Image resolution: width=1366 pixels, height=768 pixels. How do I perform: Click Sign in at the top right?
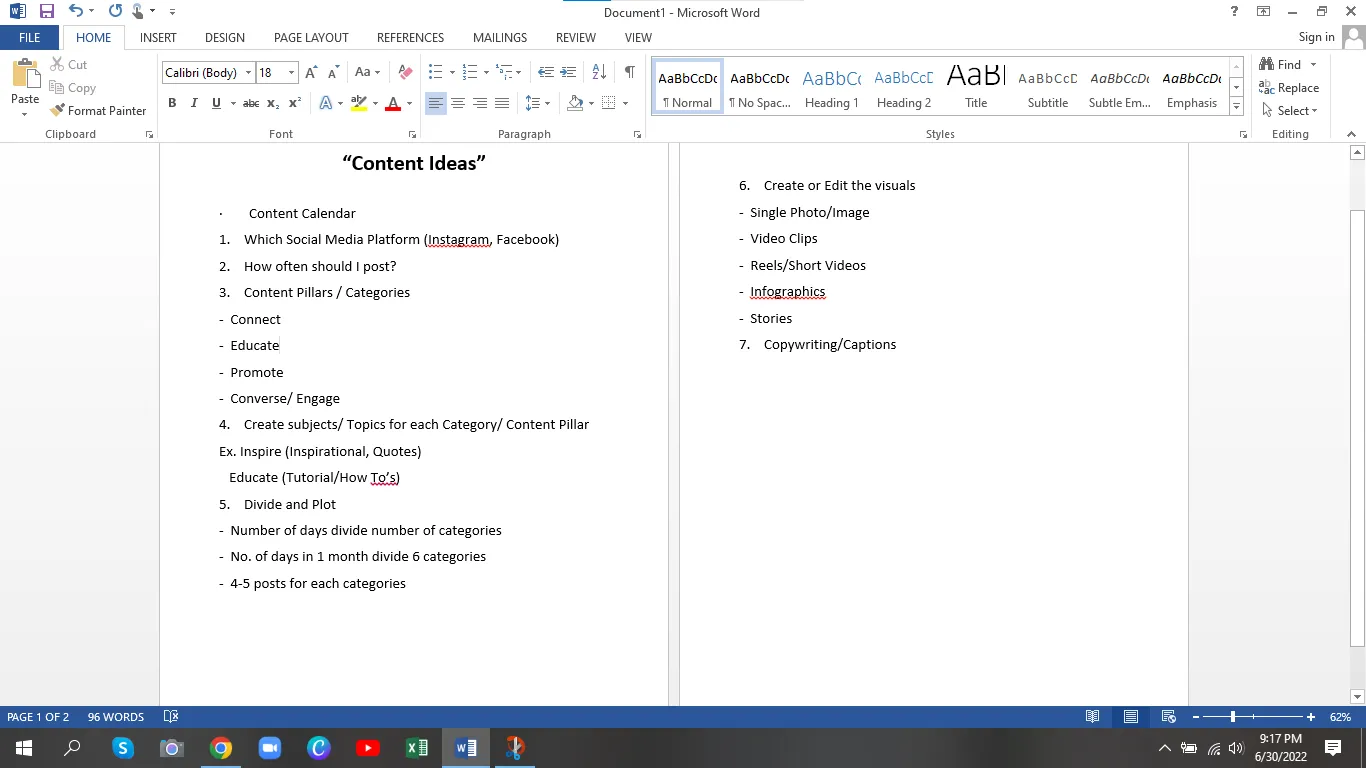click(x=1316, y=37)
